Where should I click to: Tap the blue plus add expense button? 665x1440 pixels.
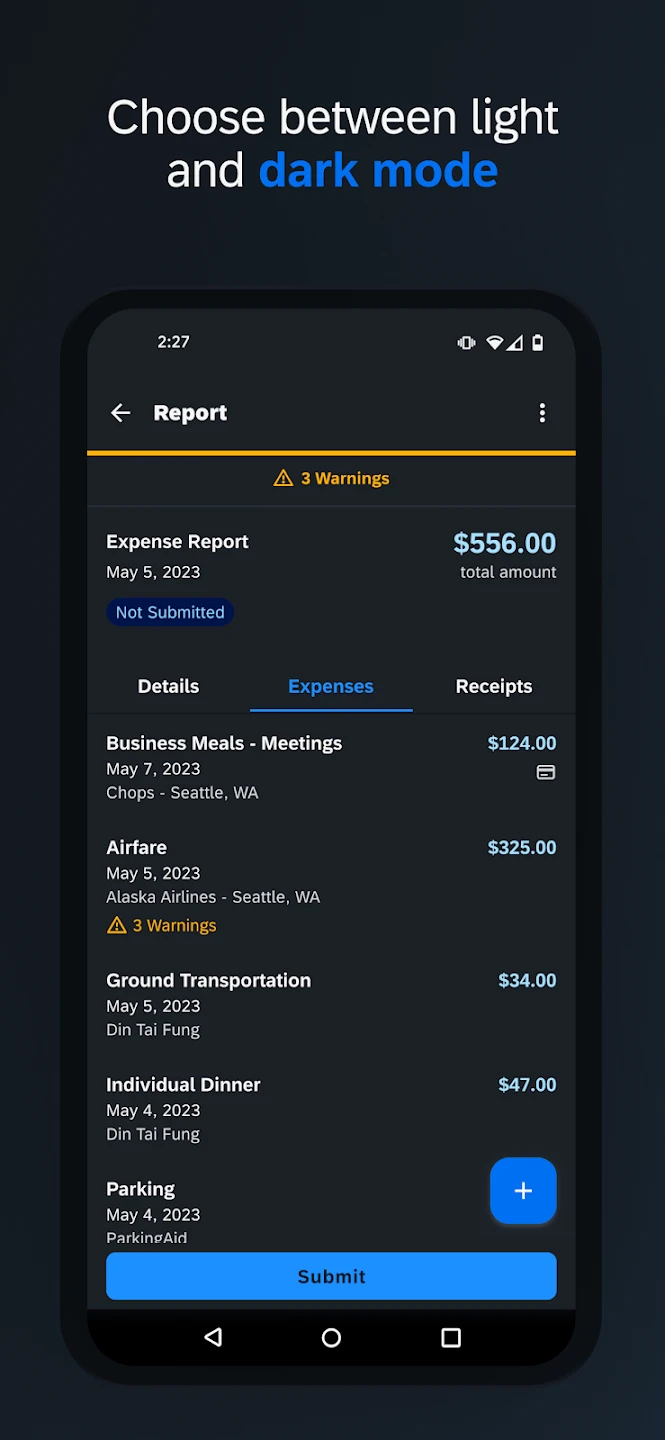click(x=523, y=1191)
